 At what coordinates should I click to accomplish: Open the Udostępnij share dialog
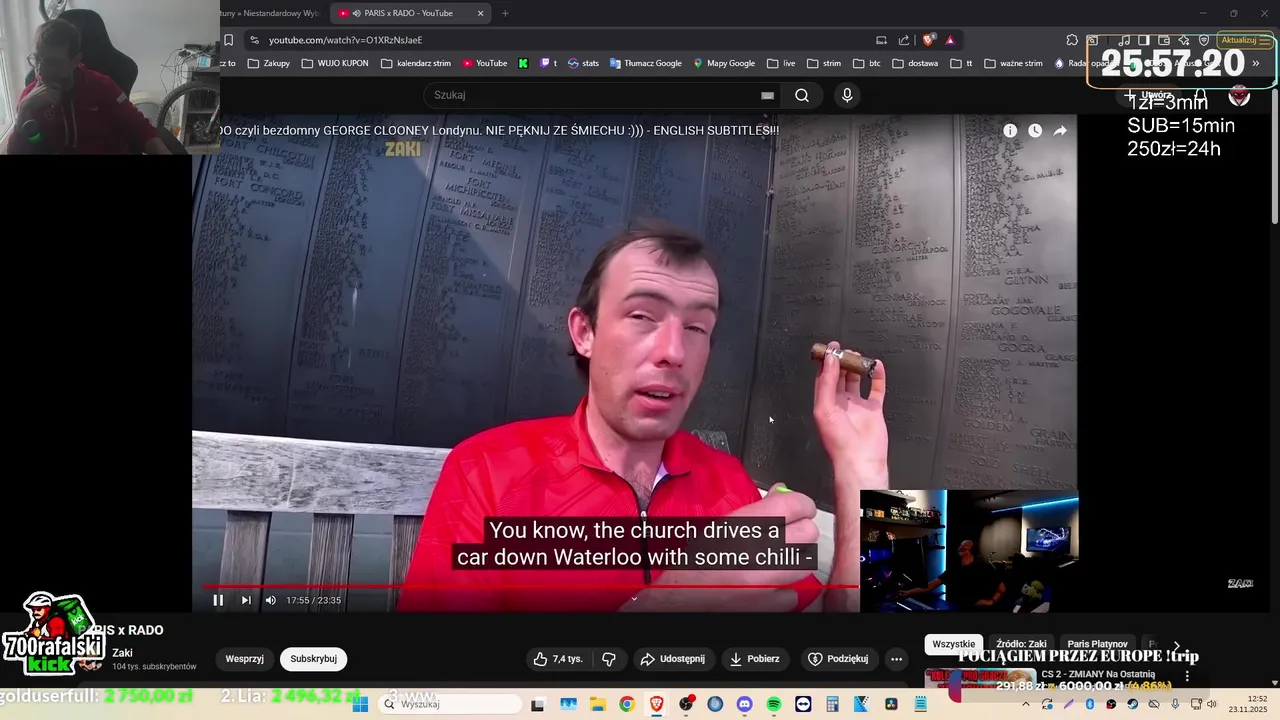coord(672,659)
